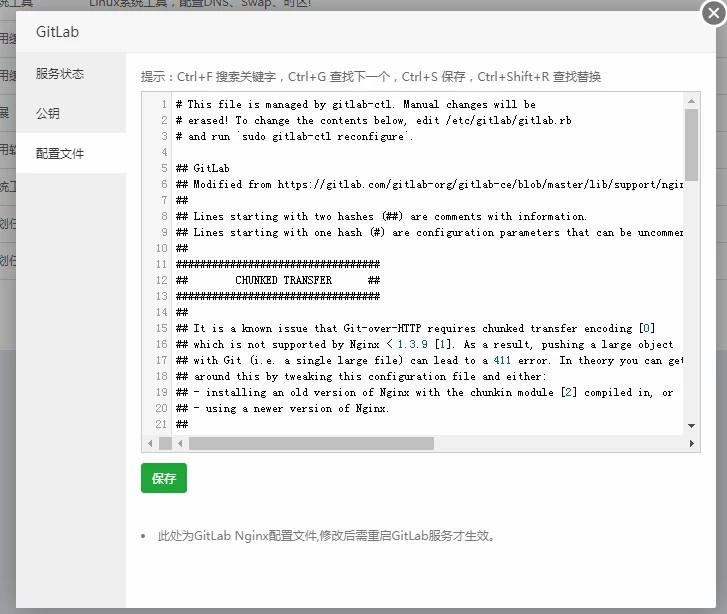Click the GitLab dialog title
This screenshot has width=727, height=614.
pos(57,32)
